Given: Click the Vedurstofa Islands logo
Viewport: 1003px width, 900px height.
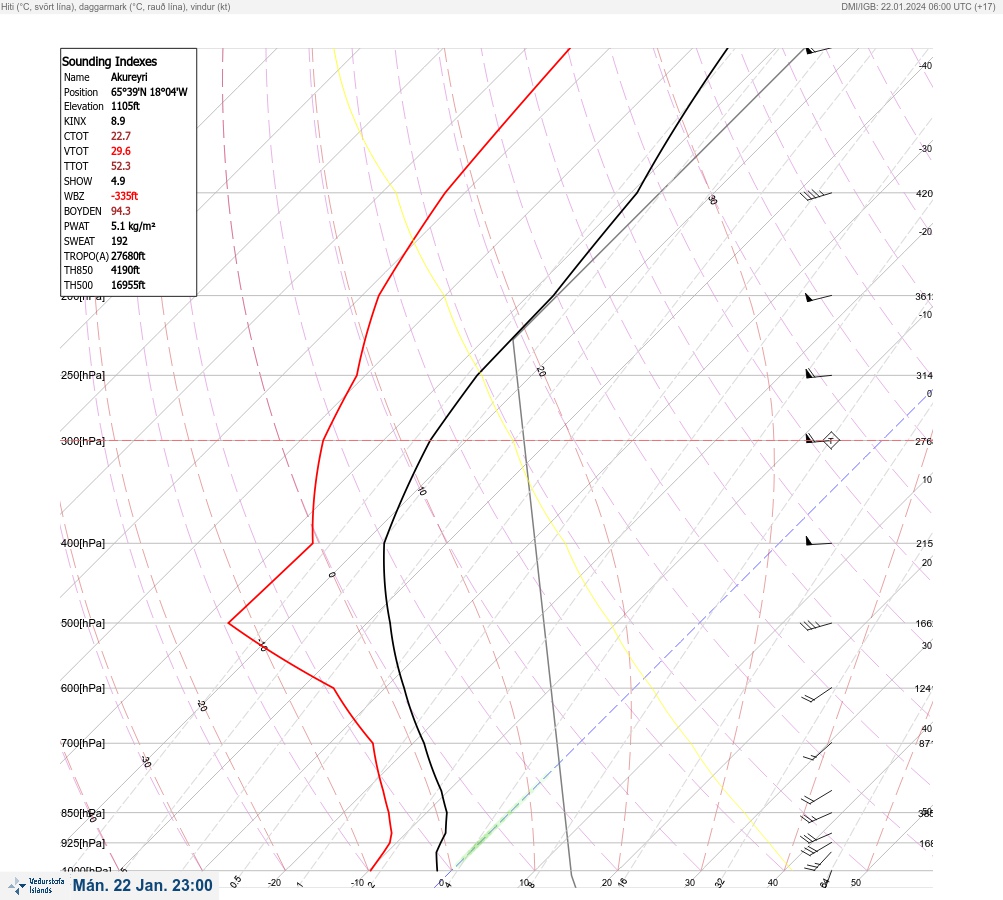Looking at the screenshot, I should pos(36,886).
